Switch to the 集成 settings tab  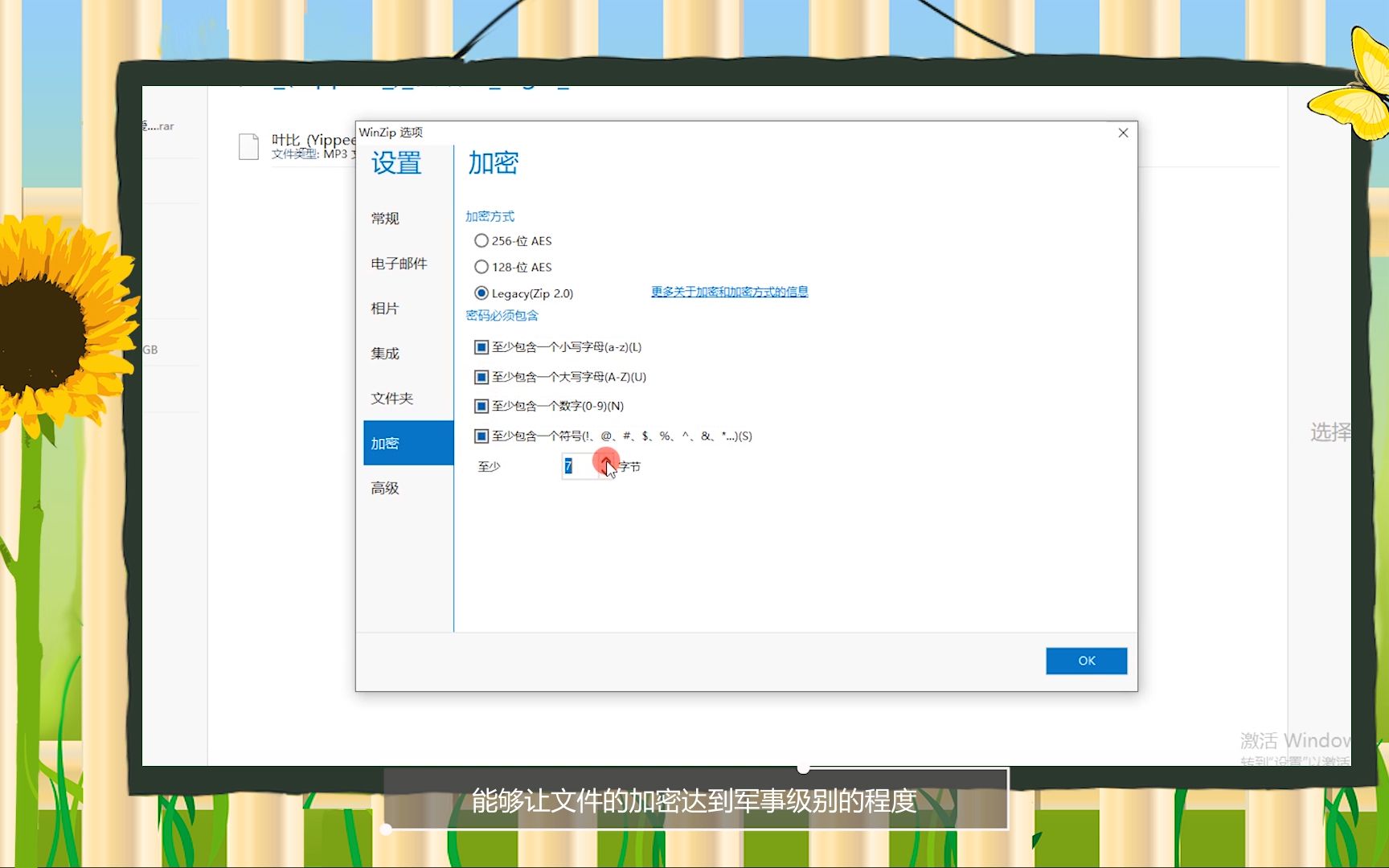(x=408, y=354)
